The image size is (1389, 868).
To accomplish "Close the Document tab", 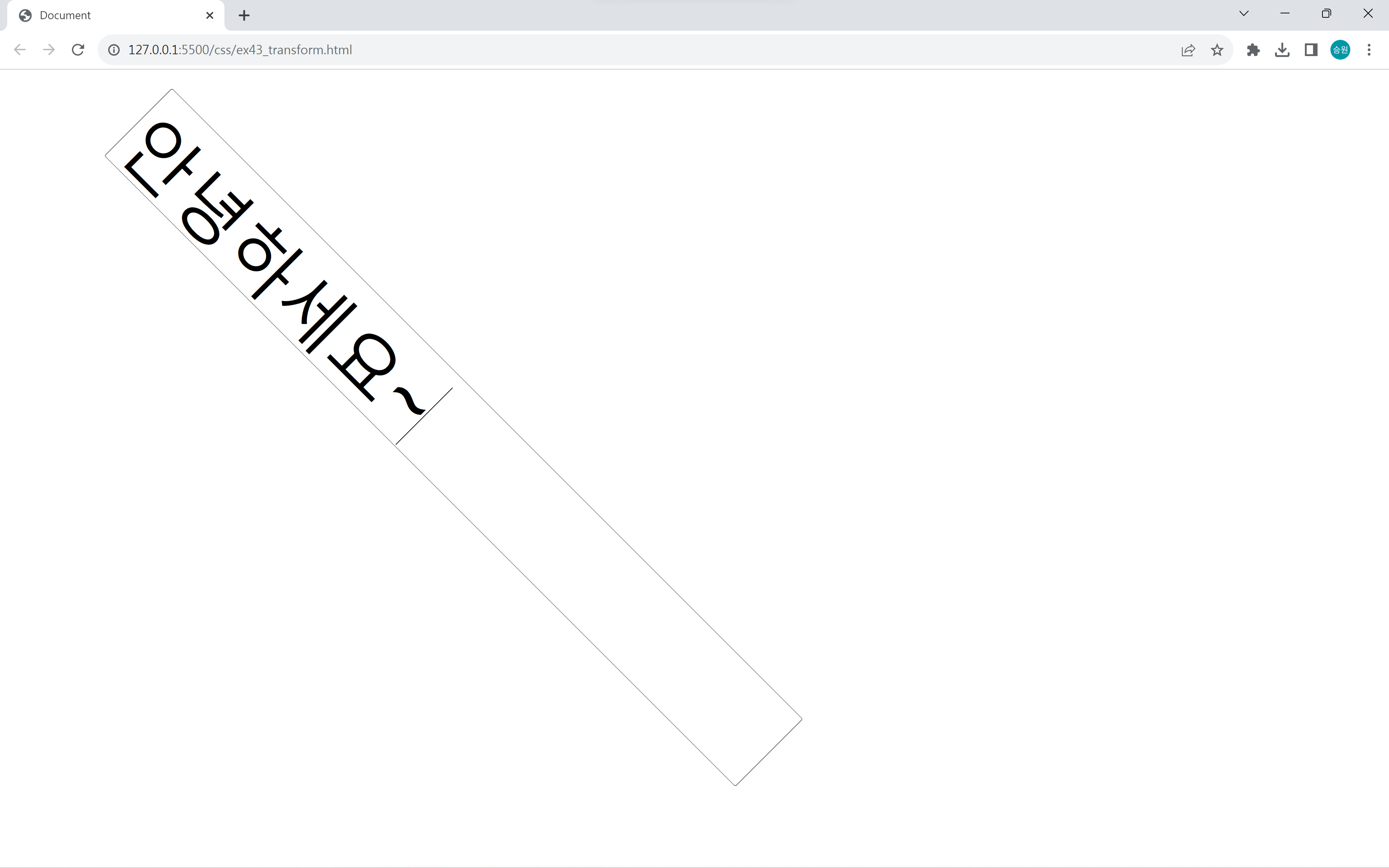I will point(209,16).
